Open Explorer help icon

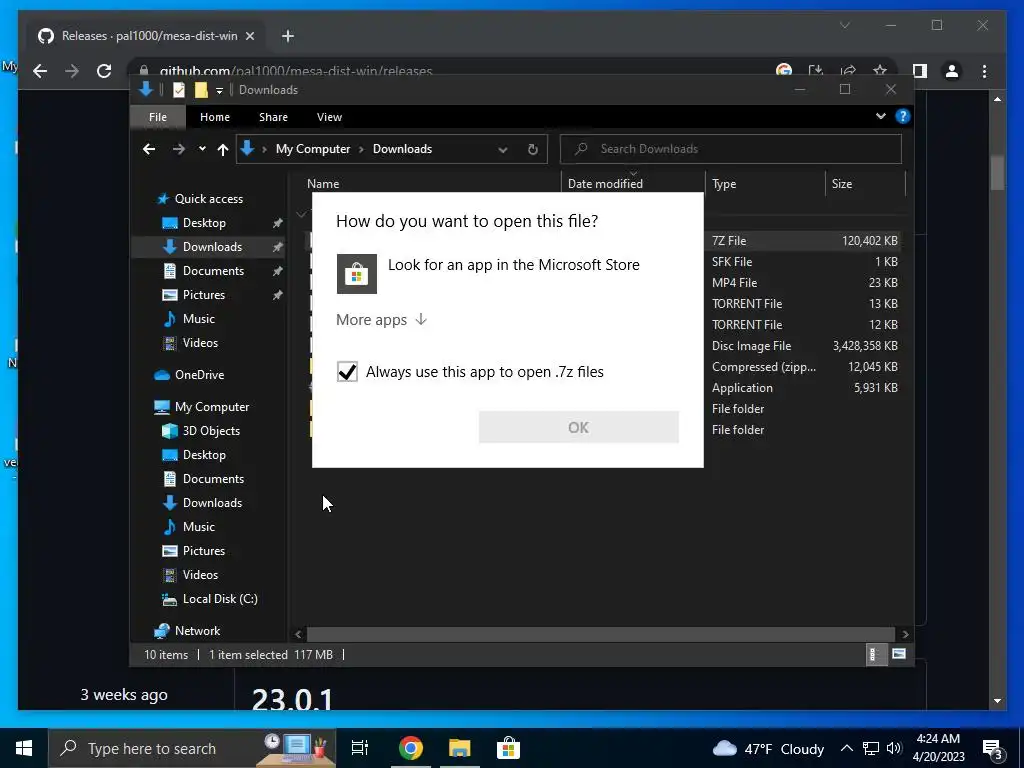click(903, 116)
